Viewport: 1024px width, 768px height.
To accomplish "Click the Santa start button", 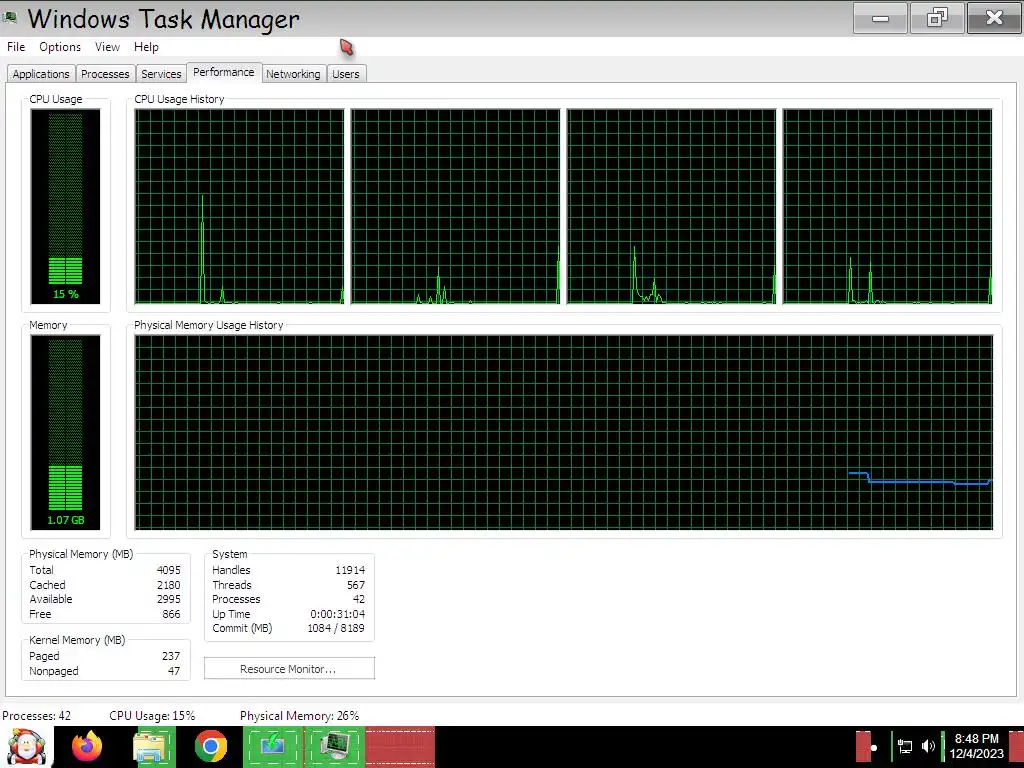I will (26, 747).
